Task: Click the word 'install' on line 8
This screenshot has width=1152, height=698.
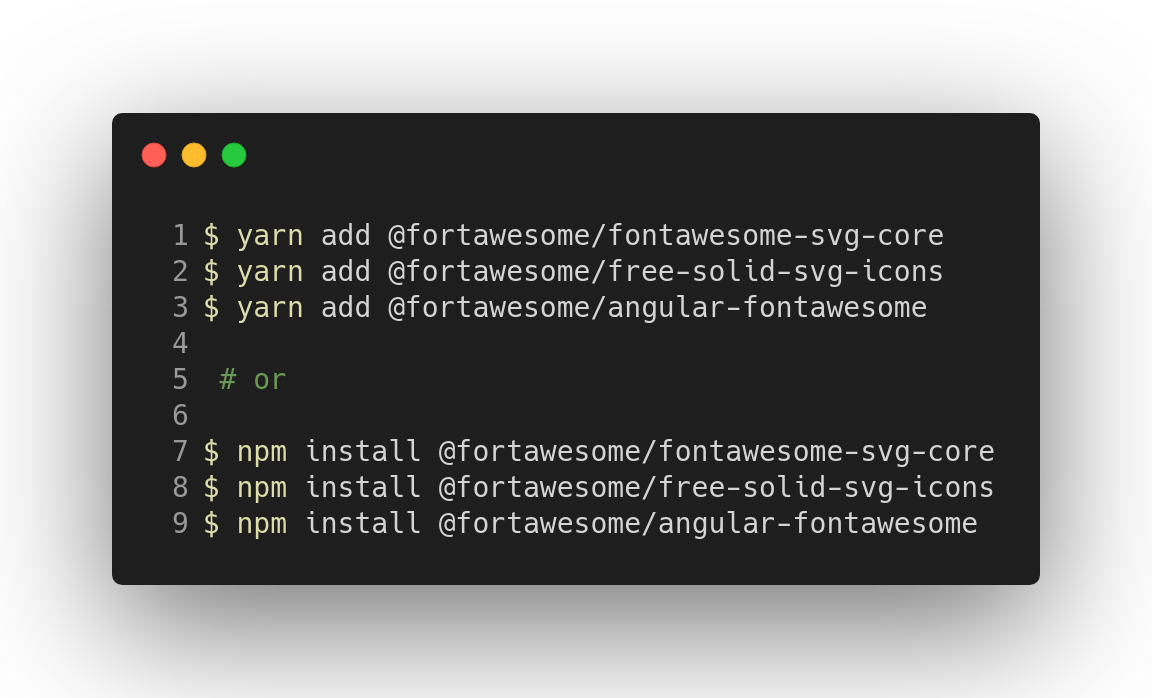Action: (x=362, y=488)
